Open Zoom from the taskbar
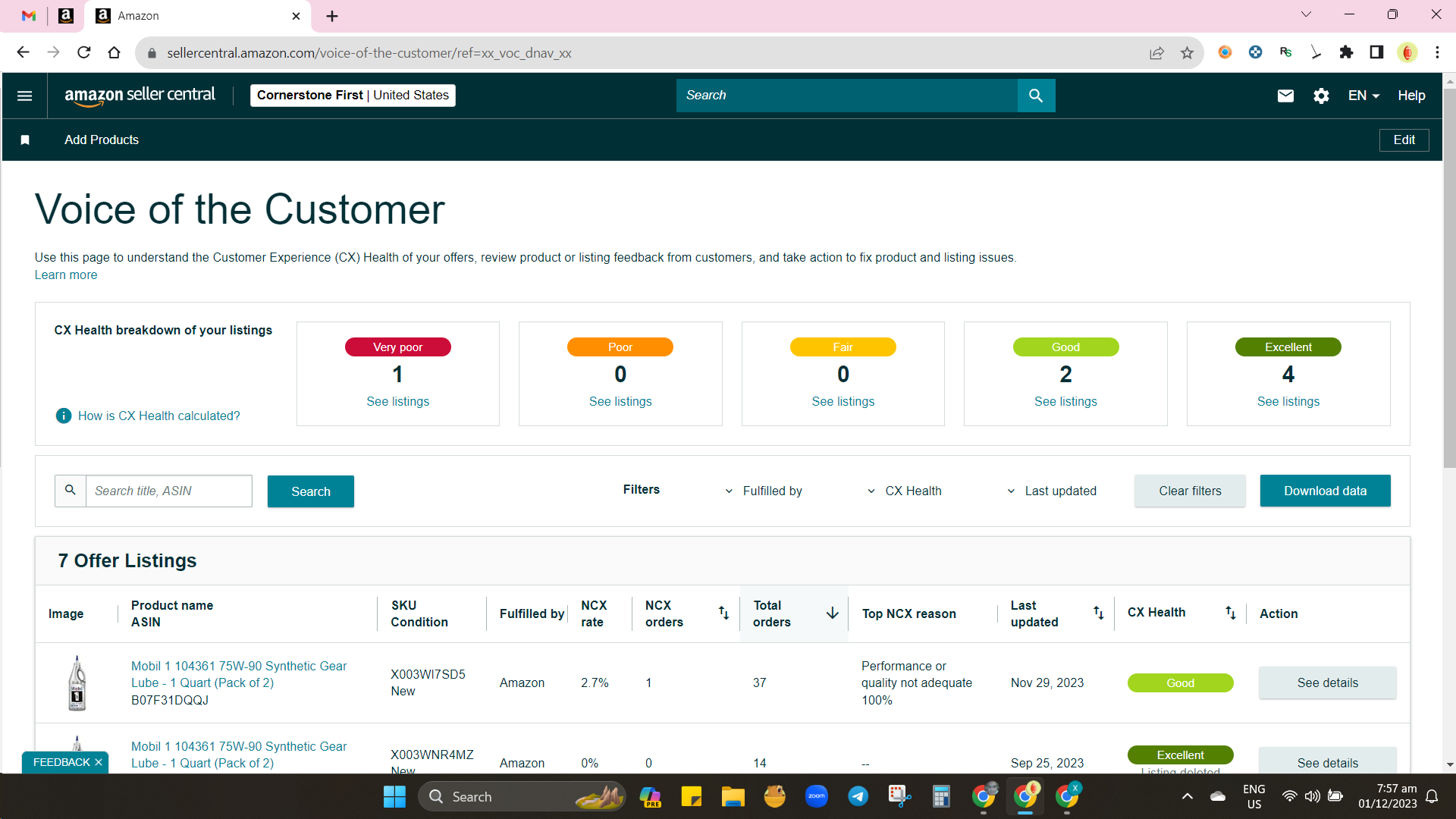Image resolution: width=1456 pixels, height=819 pixels. tap(817, 796)
